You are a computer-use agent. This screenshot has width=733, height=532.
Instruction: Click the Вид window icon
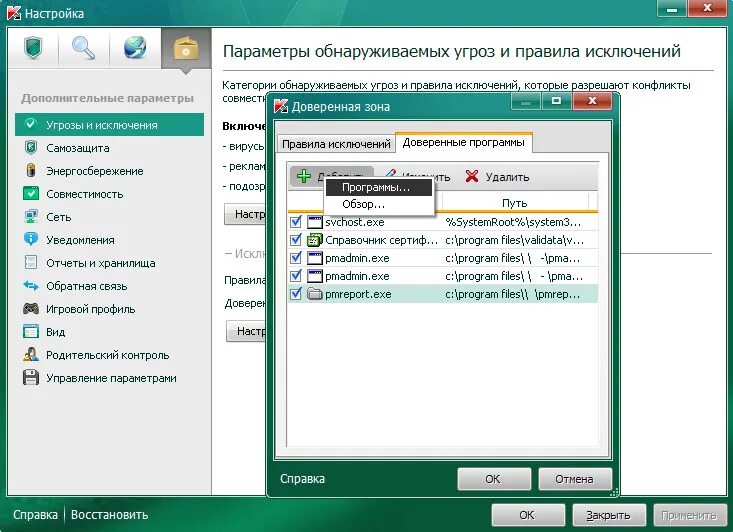[31, 331]
